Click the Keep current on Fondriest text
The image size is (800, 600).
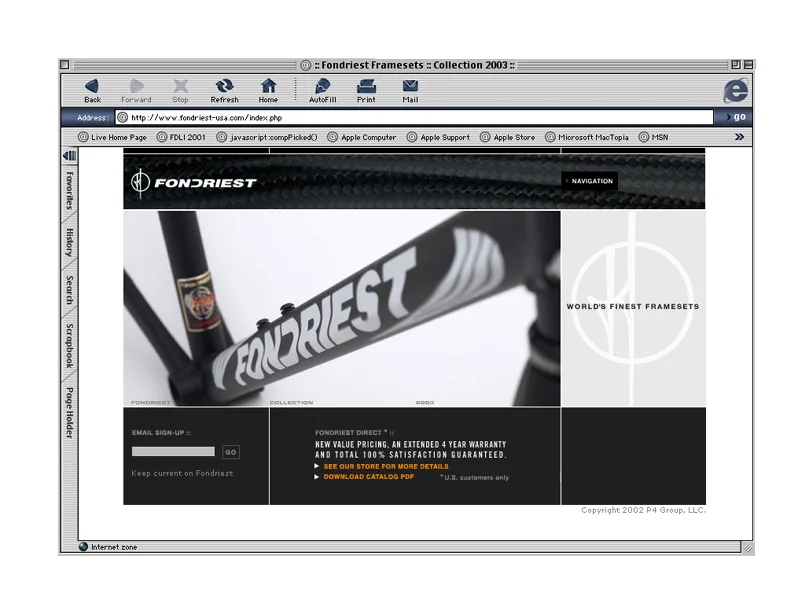[182, 473]
